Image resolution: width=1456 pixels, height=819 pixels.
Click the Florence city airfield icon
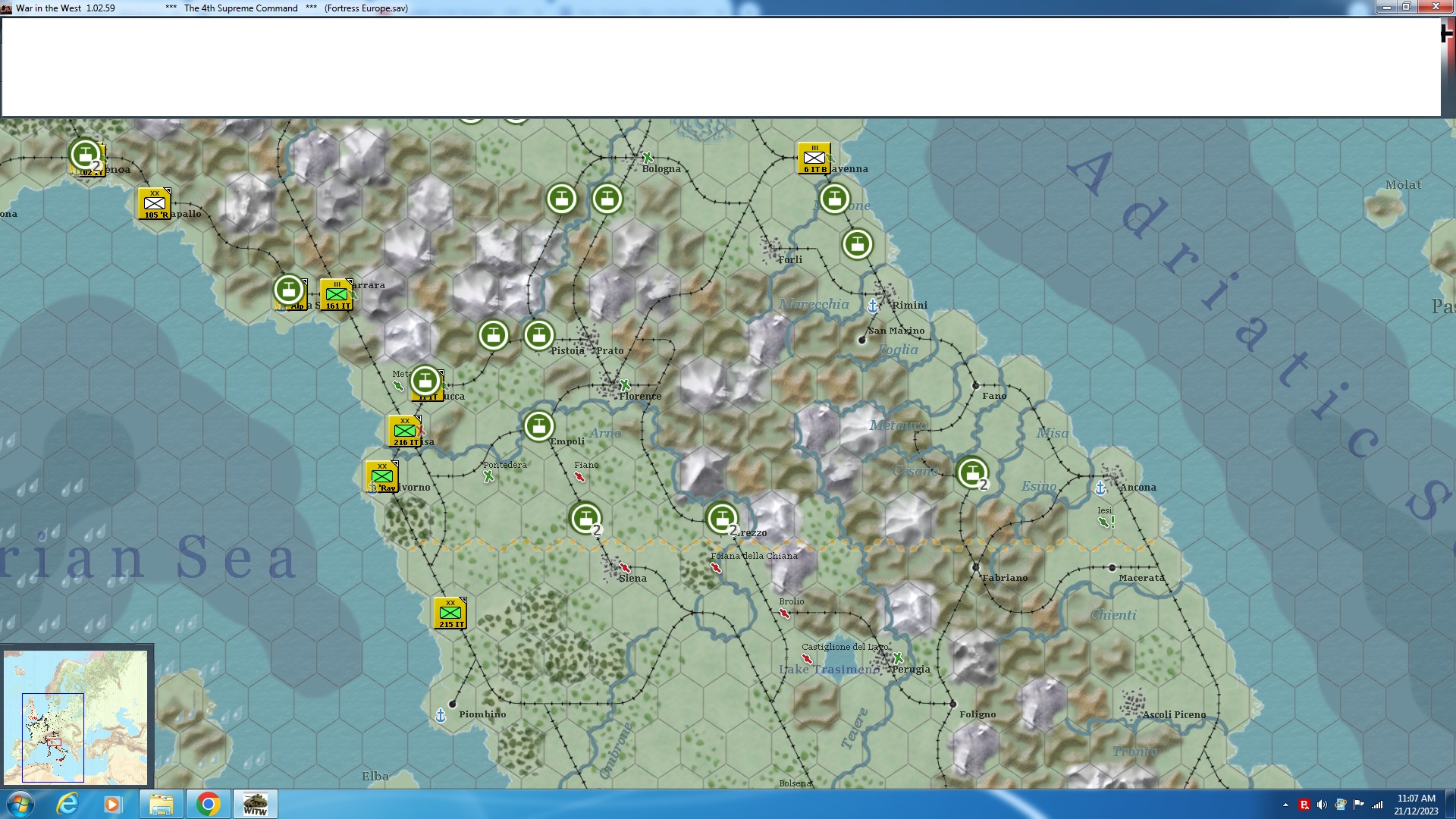(x=625, y=385)
